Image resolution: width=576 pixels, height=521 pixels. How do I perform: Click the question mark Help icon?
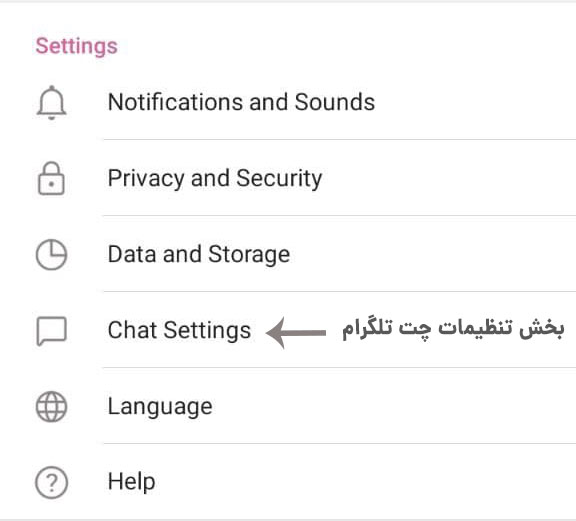tap(51, 482)
